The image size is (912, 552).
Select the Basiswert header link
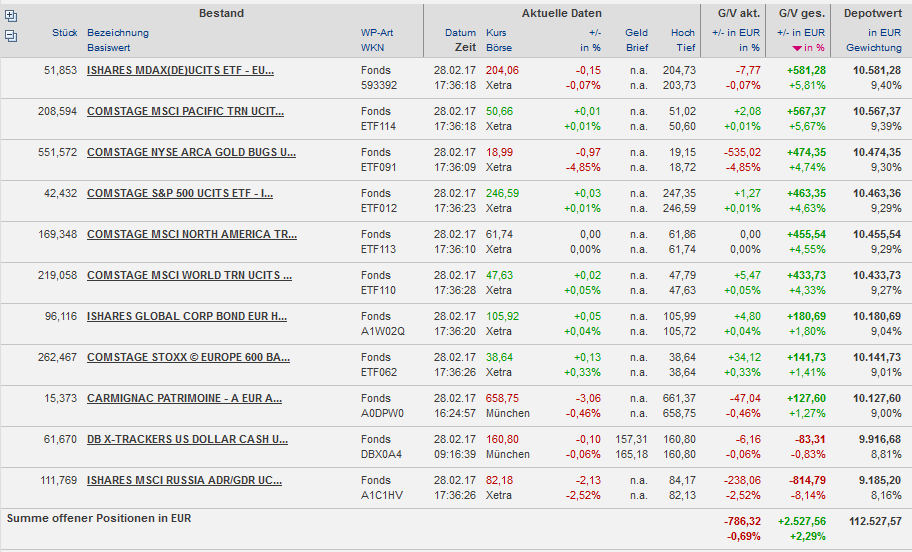pyautogui.click(x=110, y=48)
